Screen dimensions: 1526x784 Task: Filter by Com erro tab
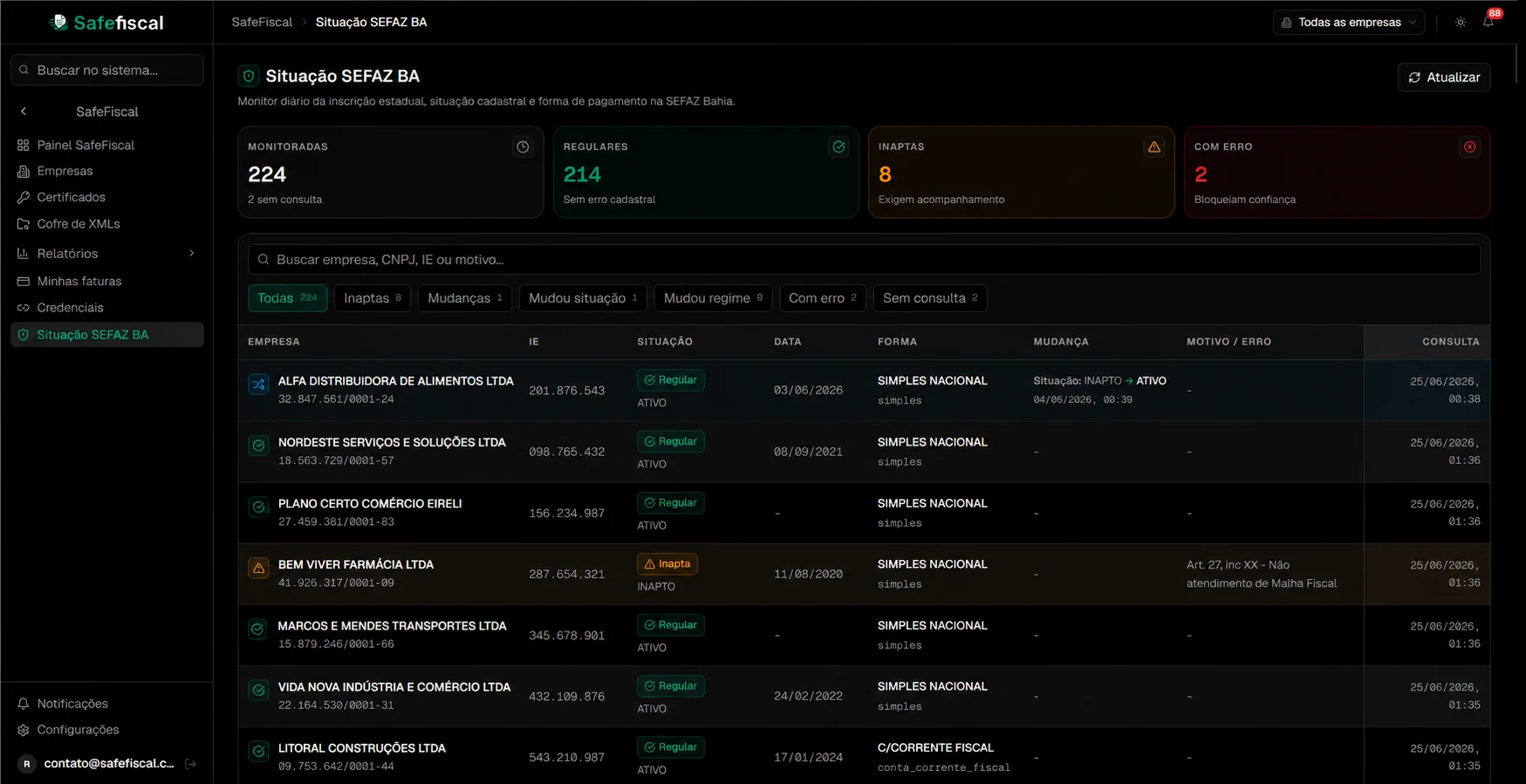[x=823, y=298]
